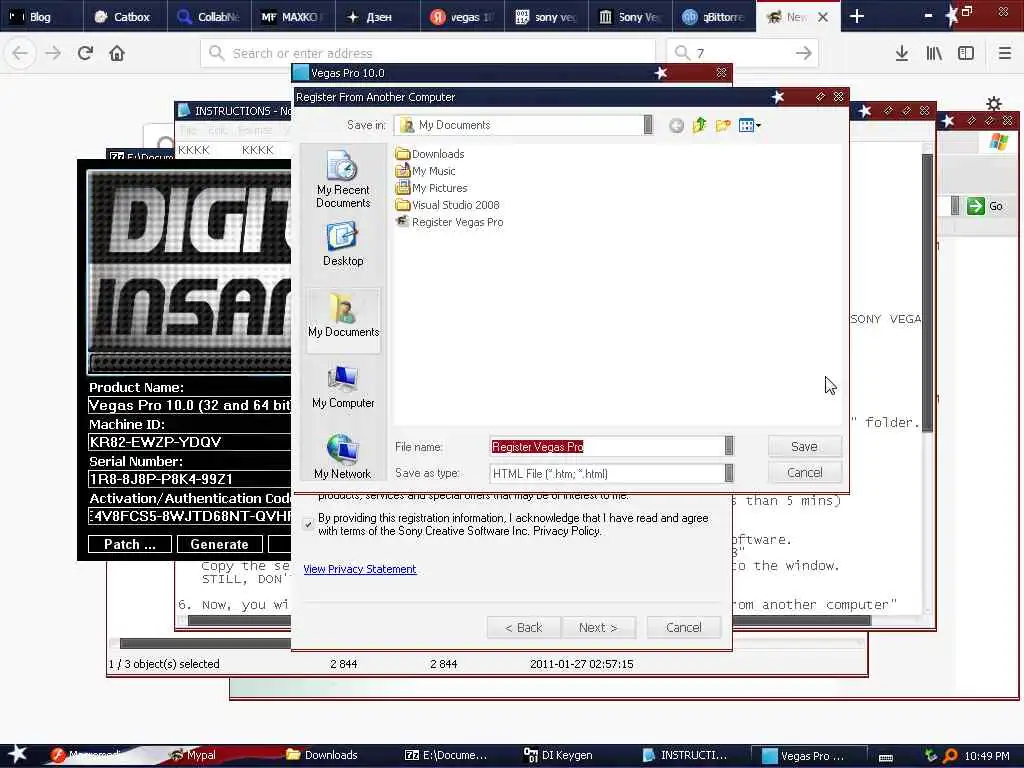The image size is (1024, 768).
Task: Cancel the Save dialog
Action: (x=805, y=472)
